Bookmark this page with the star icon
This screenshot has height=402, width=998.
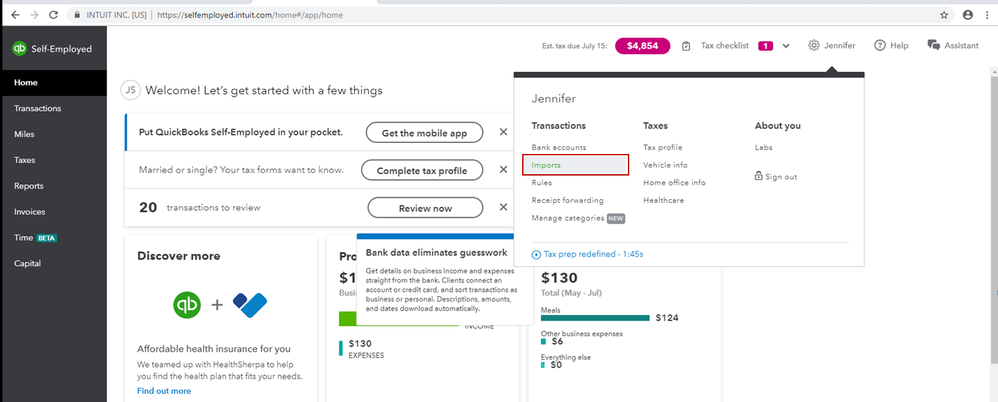(944, 15)
